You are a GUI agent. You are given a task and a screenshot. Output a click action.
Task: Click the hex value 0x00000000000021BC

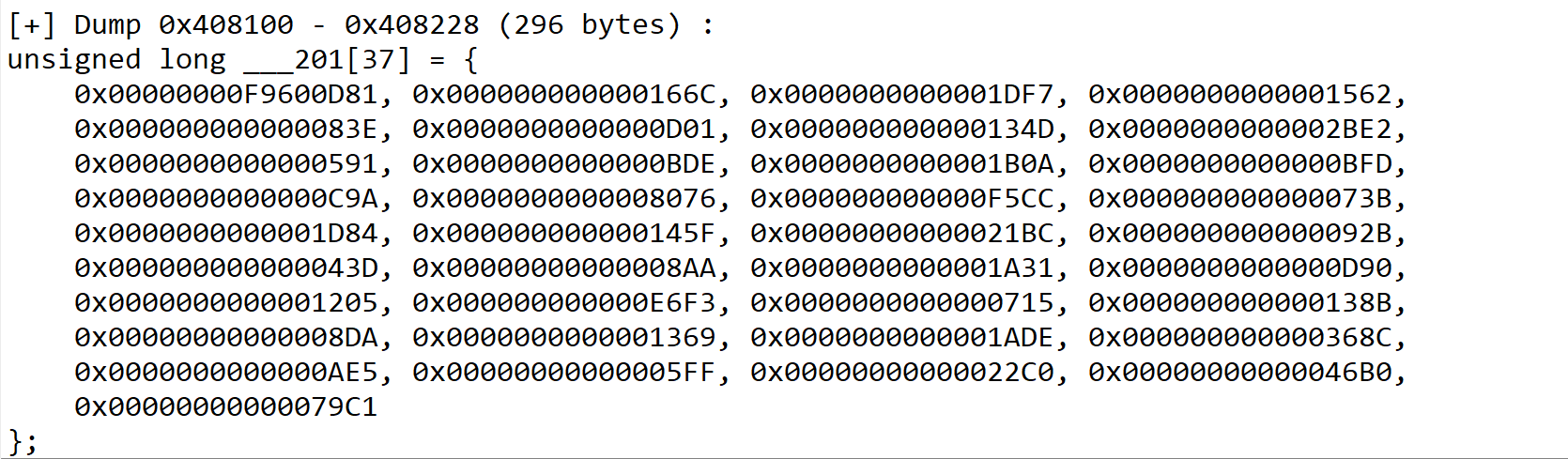(901, 234)
